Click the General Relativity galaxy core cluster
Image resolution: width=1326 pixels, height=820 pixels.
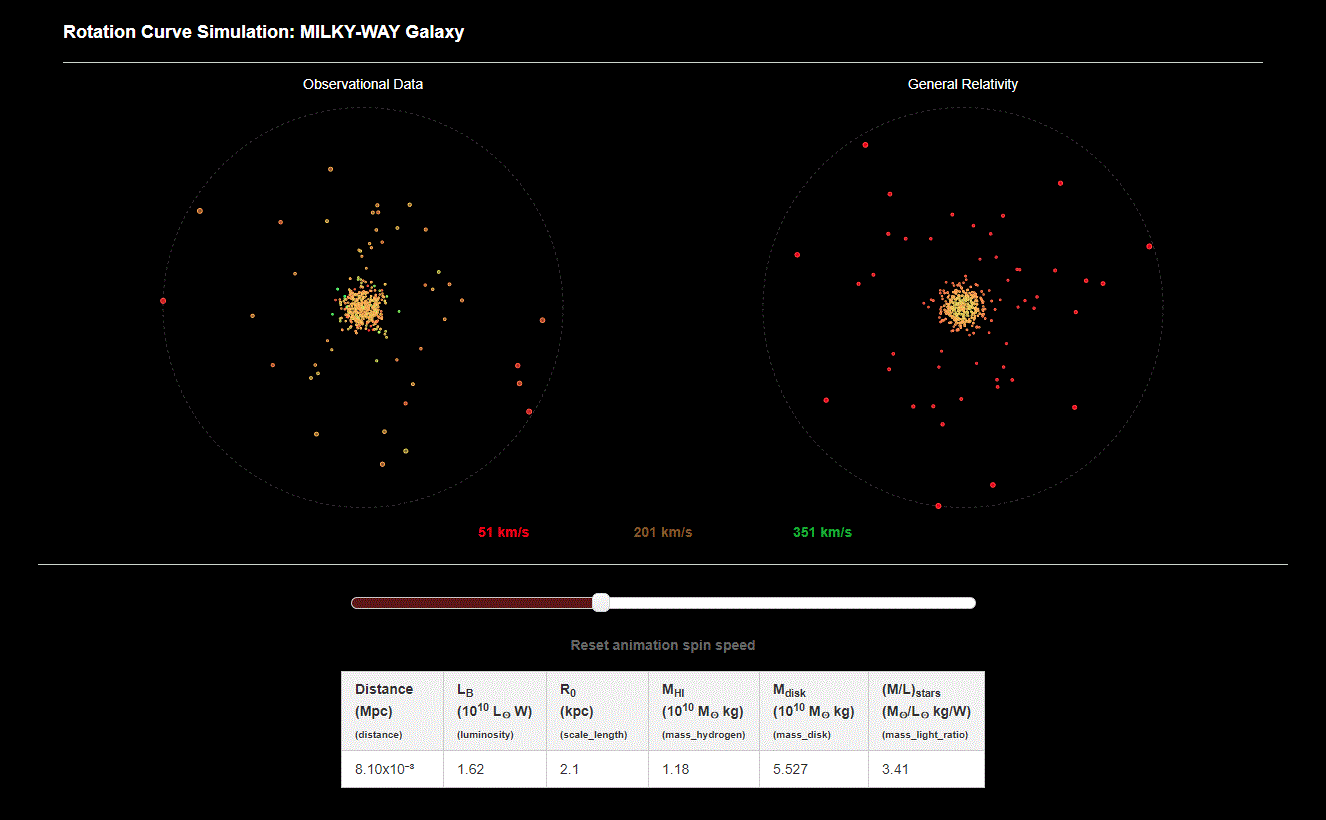click(x=962, y=306)
